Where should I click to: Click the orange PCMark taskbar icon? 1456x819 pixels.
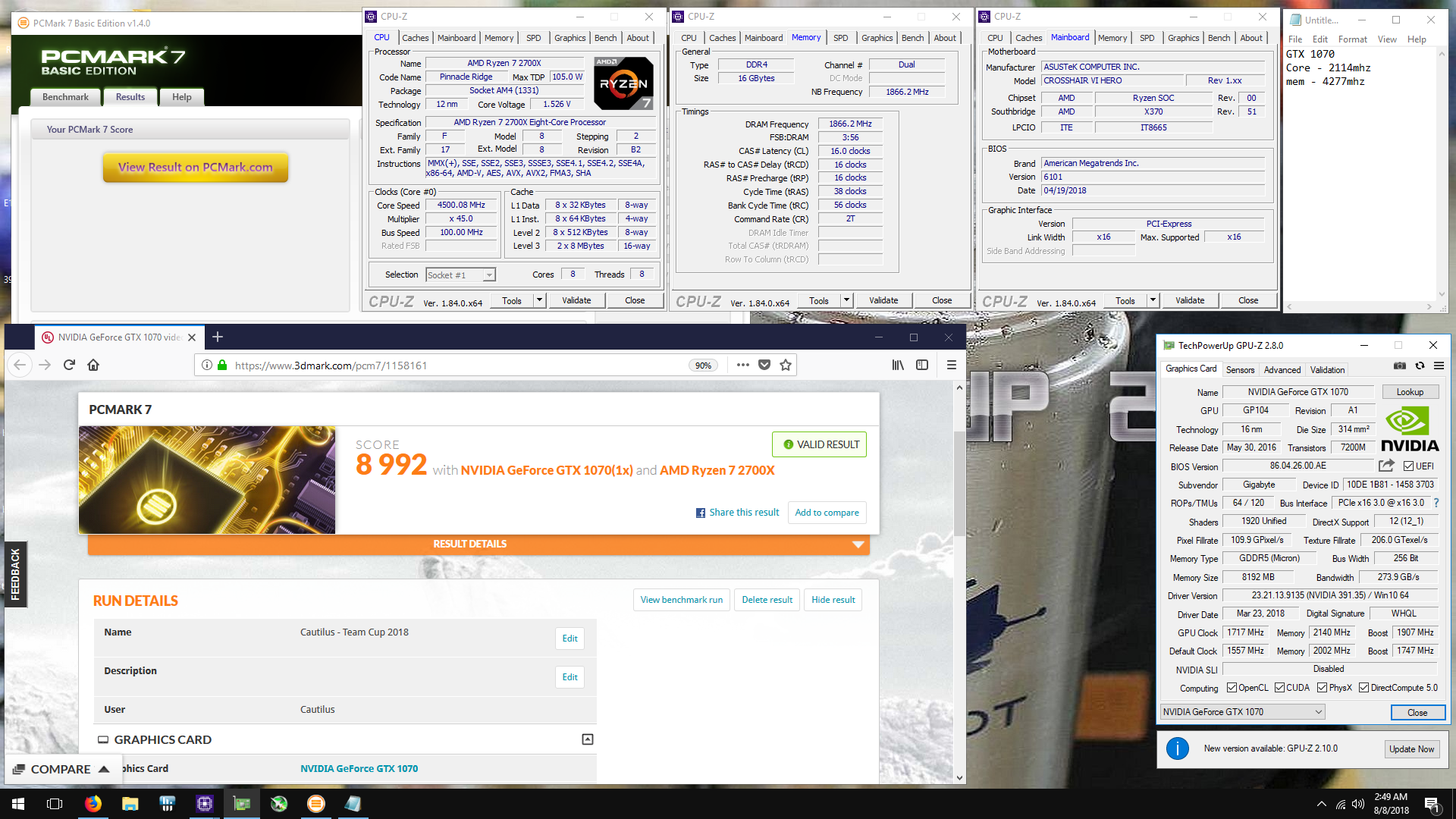[316, 804]
